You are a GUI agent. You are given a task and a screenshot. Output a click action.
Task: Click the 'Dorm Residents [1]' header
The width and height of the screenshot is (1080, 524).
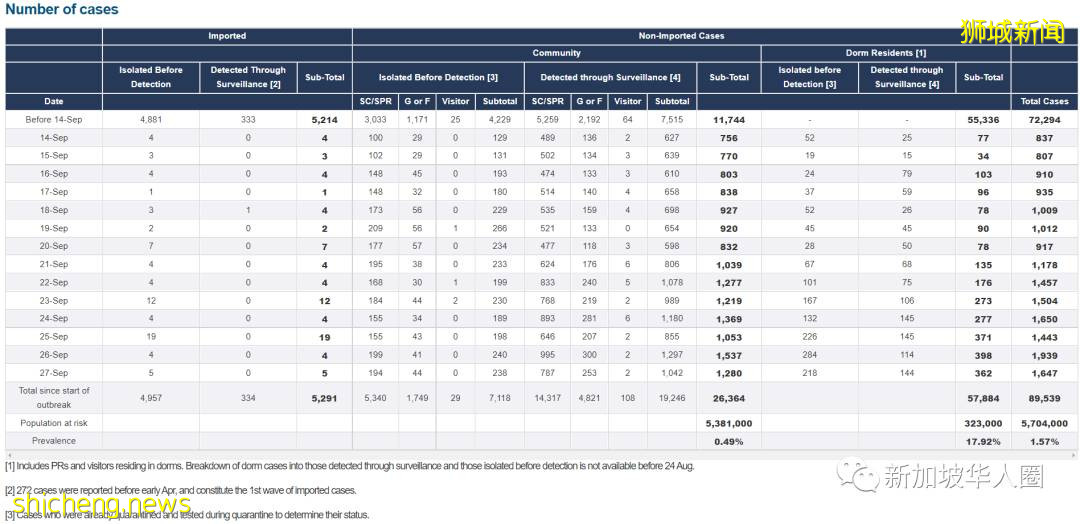[885, 53]
